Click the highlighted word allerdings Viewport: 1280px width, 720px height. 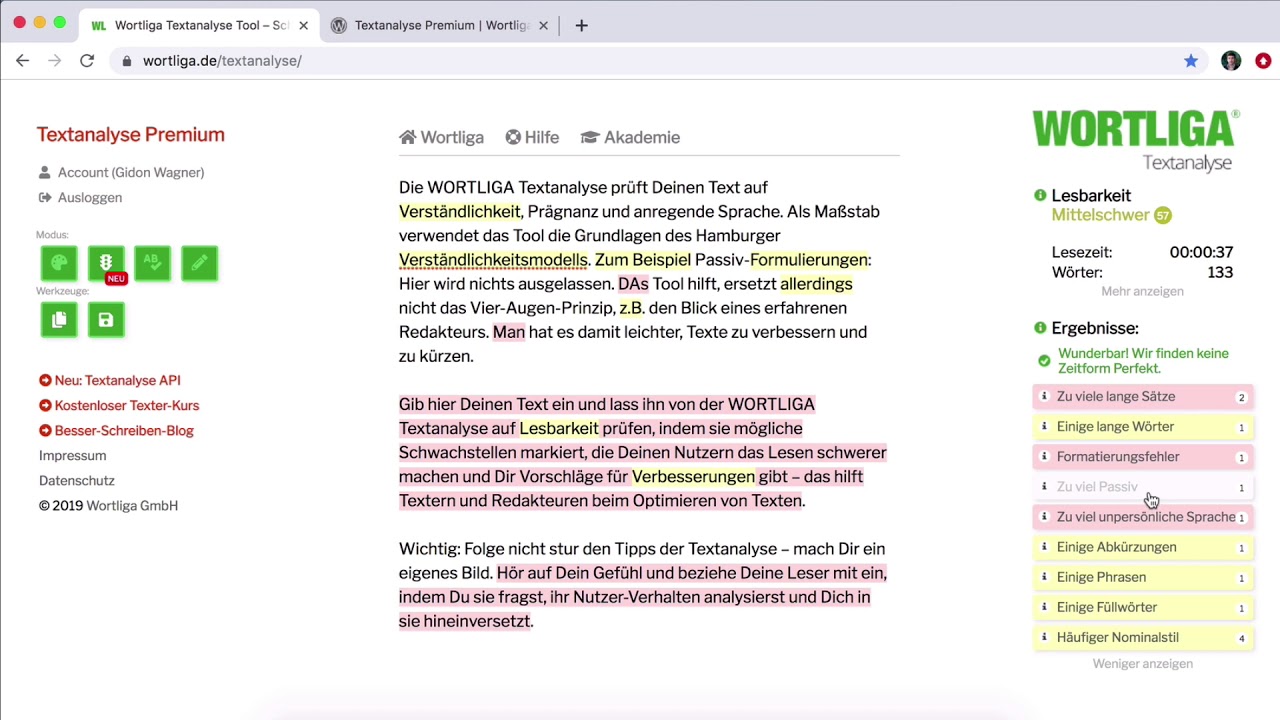pos(816,284)
